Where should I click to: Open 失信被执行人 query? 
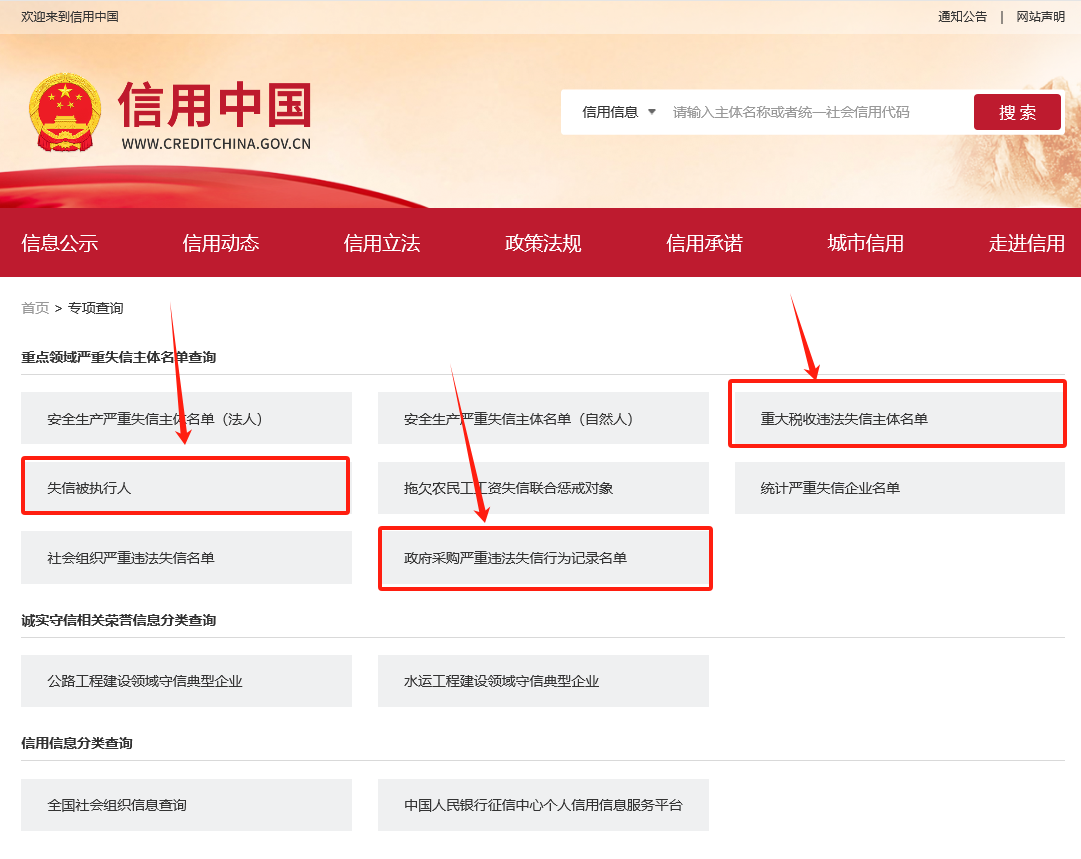(186, 488)
